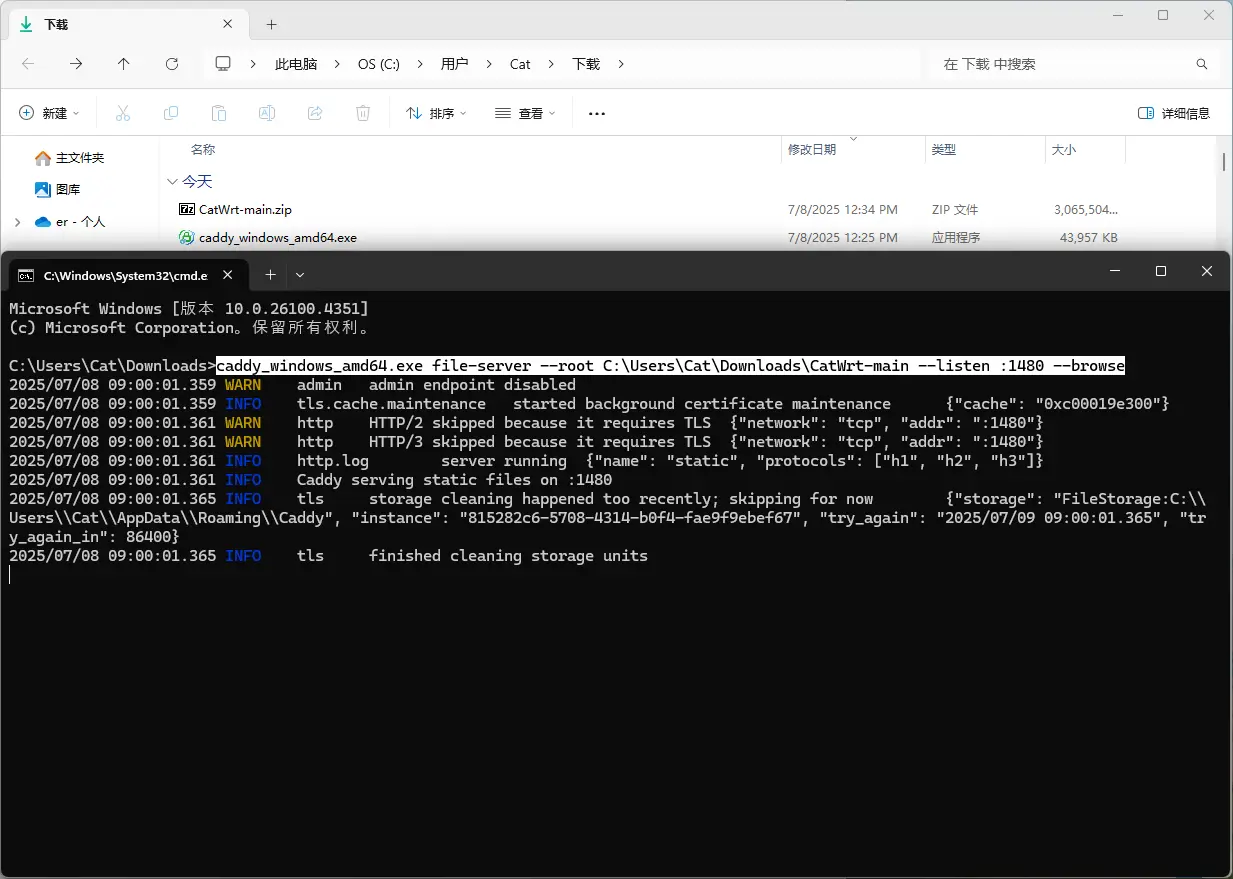Click '7/8/2025 12:34 PM' date cell
Image resolution: width=1233 pixels, height=879 pixels.
tap(843, 210)
